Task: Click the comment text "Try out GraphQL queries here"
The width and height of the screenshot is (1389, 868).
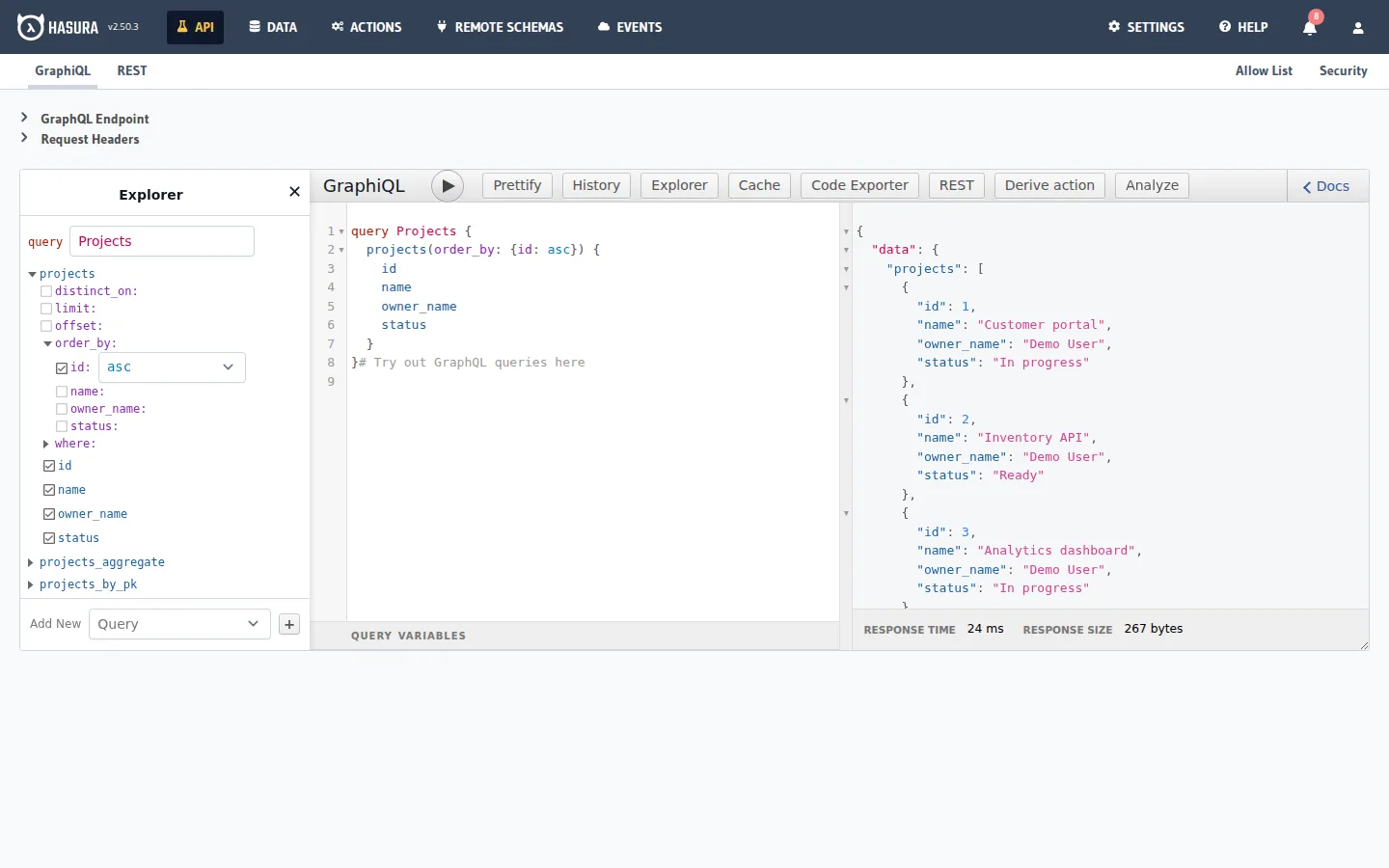Action: click(479, 363)
